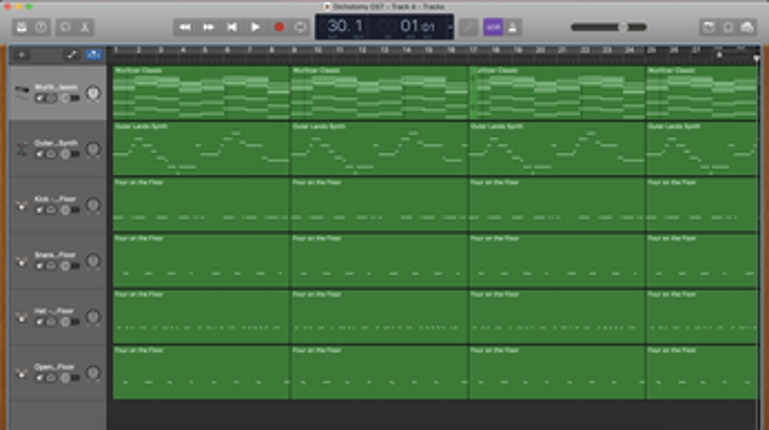Select the Kick drum track icon
The height and width of the screenshot is (430, 769).
point(22,205)
